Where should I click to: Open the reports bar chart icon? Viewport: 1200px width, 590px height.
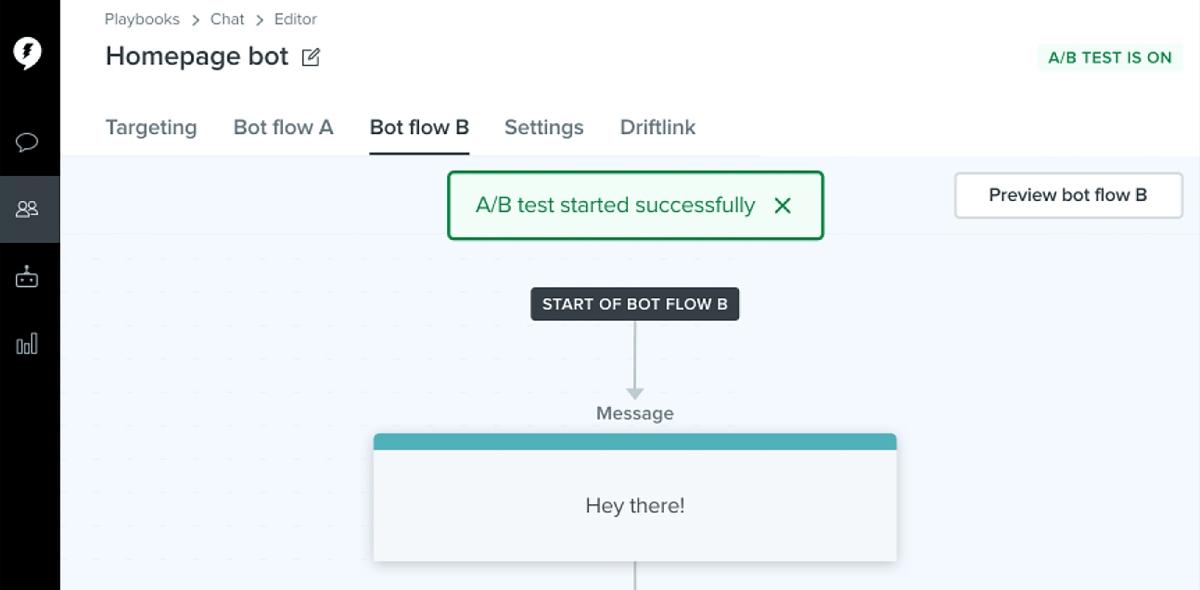(28, 345)
